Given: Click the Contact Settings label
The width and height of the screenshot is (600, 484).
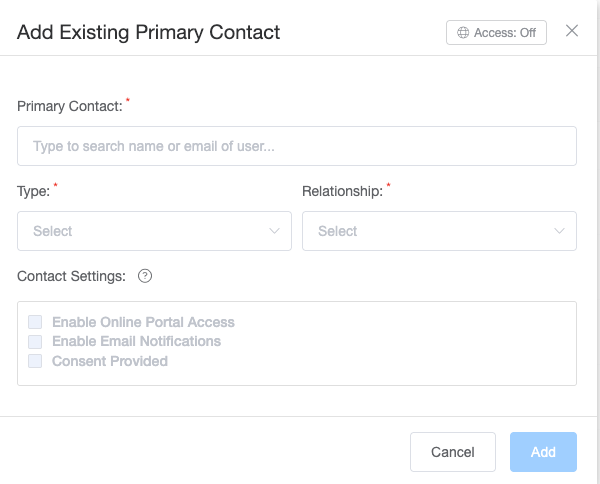Looking at the screenshot, I should click(72, 276).
